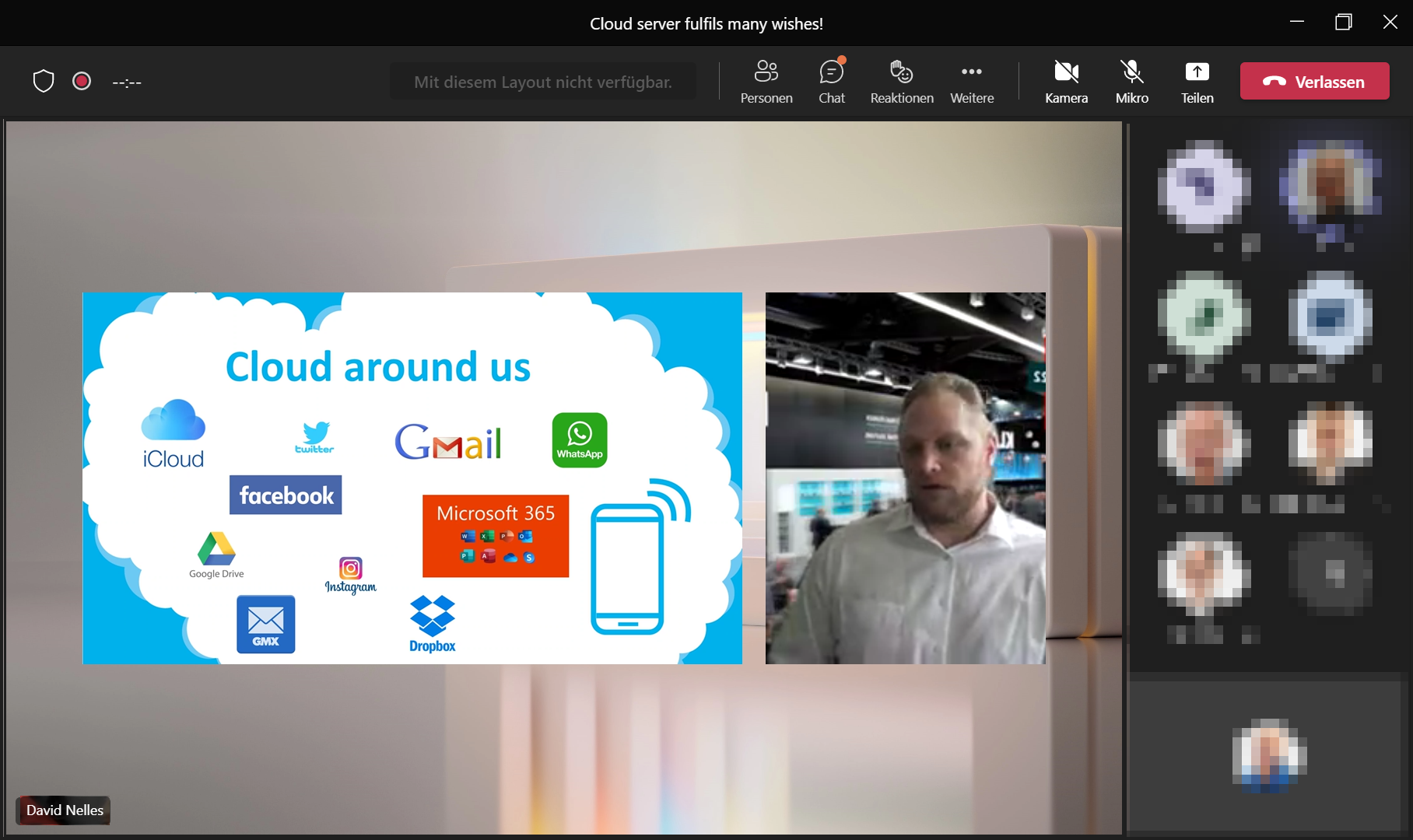Click the Dropbox logo on slide

433,624
